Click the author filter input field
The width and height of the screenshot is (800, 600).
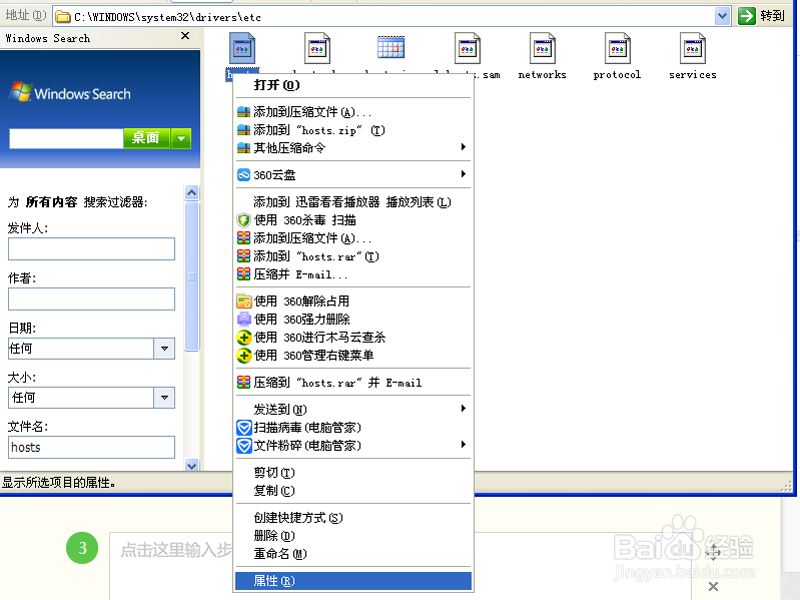coord(91,298)
